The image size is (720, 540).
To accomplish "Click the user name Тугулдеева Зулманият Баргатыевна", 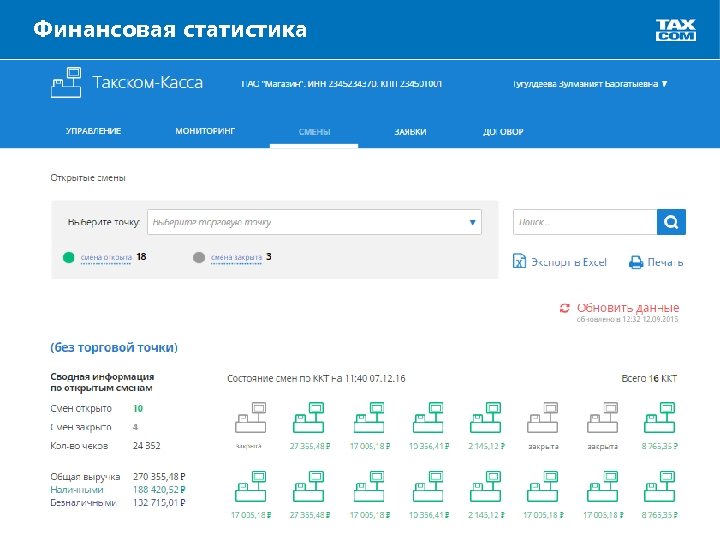I will point(585,84).
